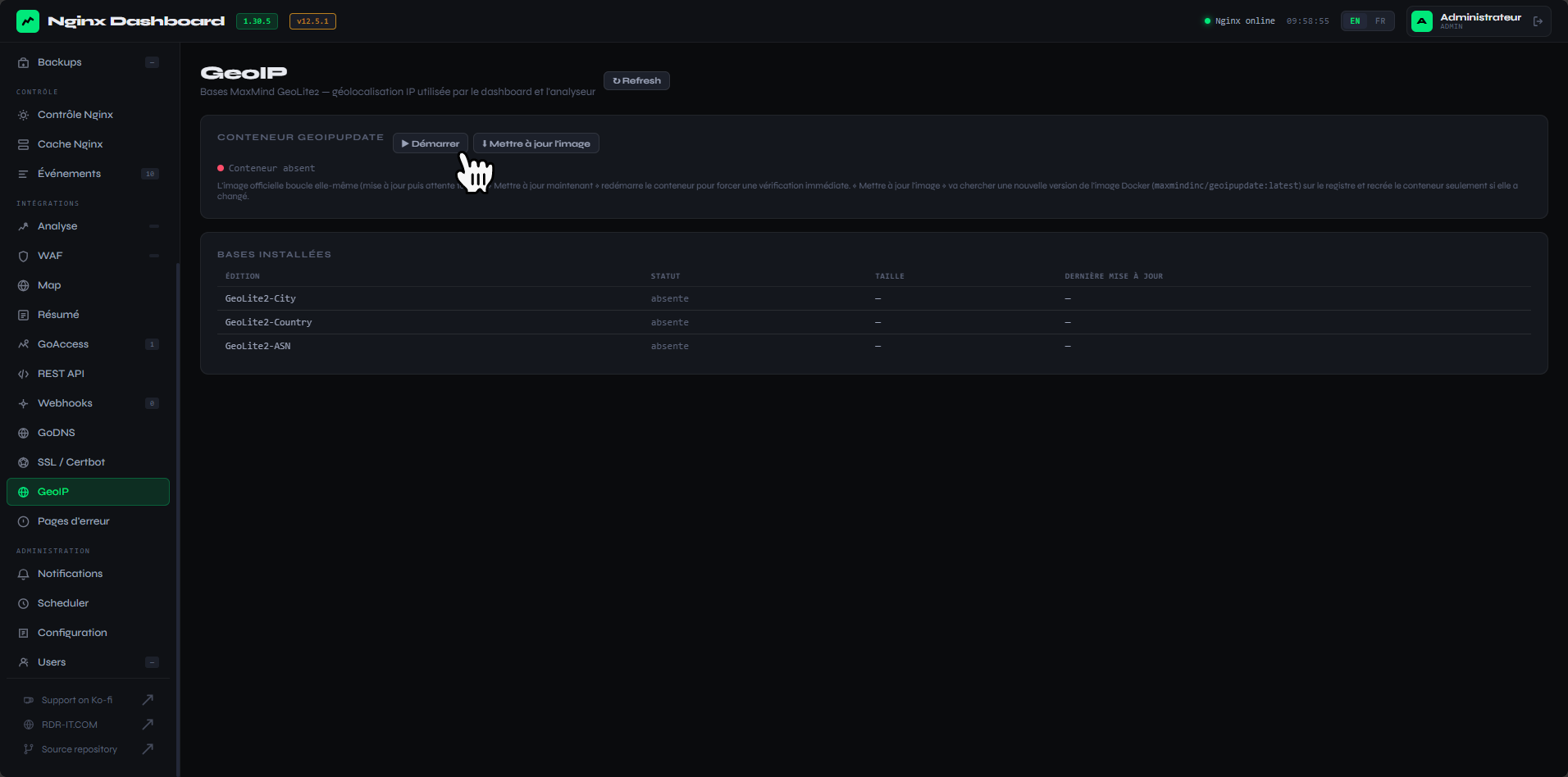Switch the language to FR
1568x777 pixels.
click(1380, 21)
